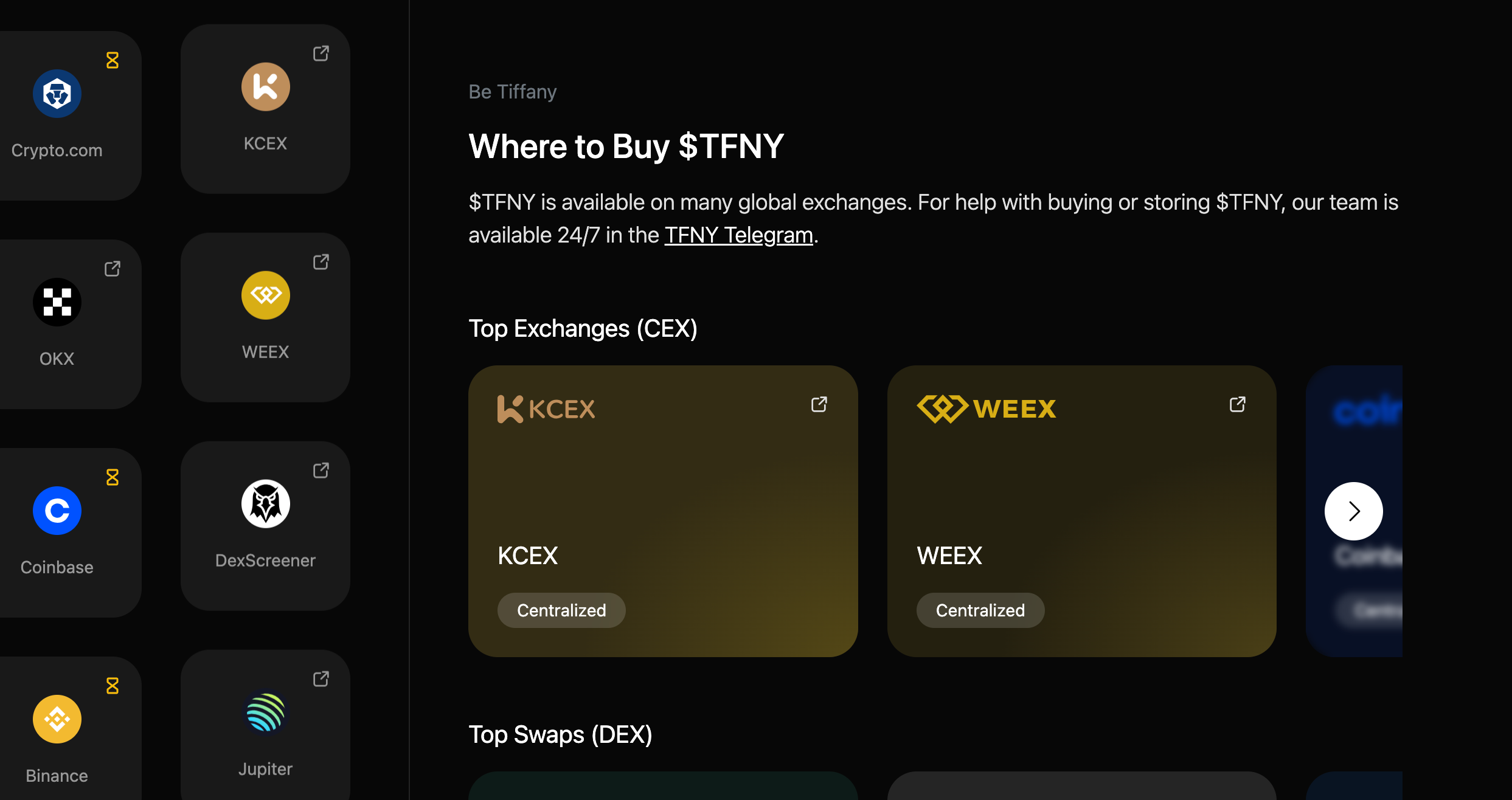The image size is (1512, 800).
Task: Click the Centralized tag on KCEX card
Action: [x=561, y=610]
